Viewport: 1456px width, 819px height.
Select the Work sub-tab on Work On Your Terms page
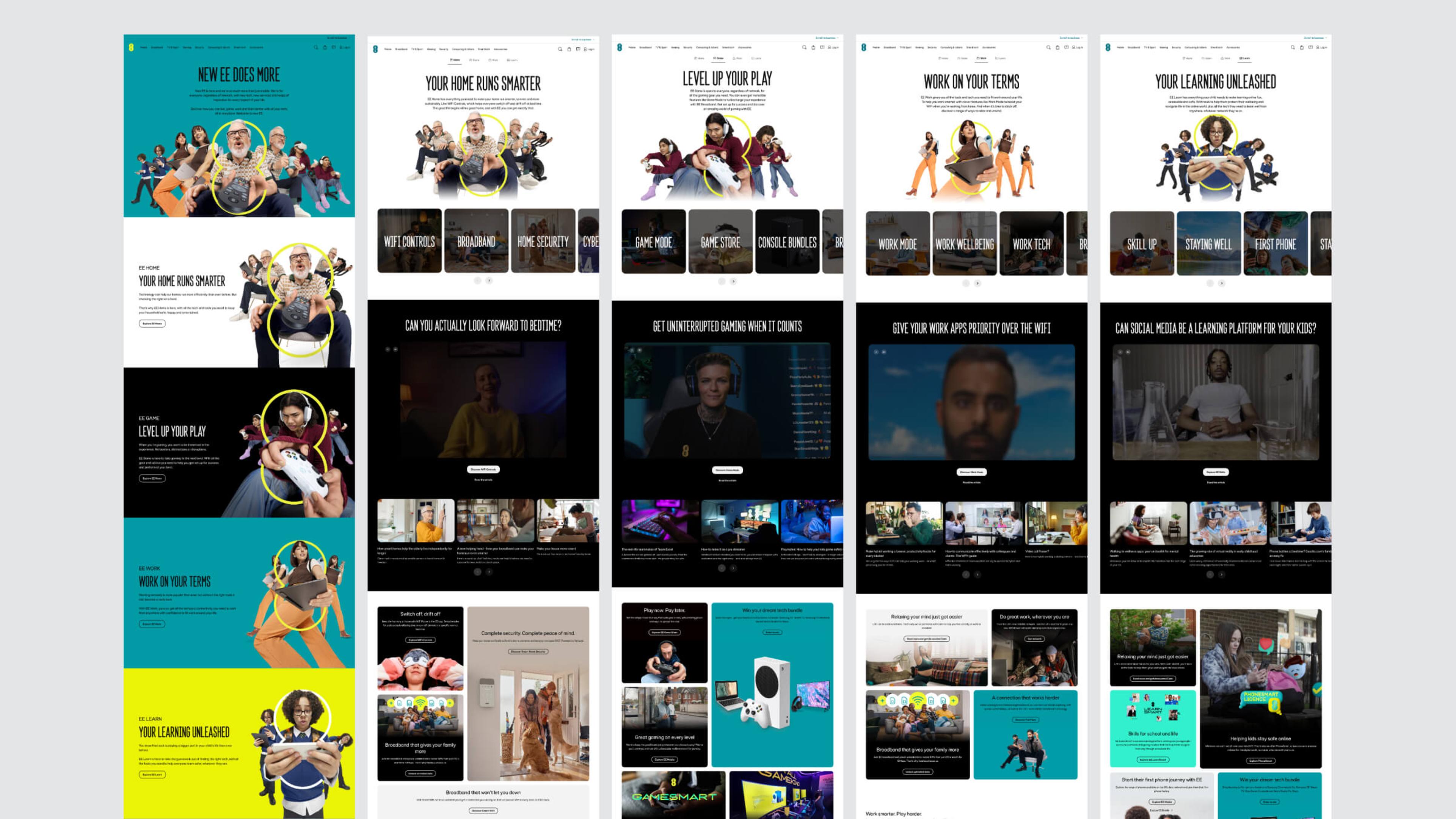click(982, 58)
